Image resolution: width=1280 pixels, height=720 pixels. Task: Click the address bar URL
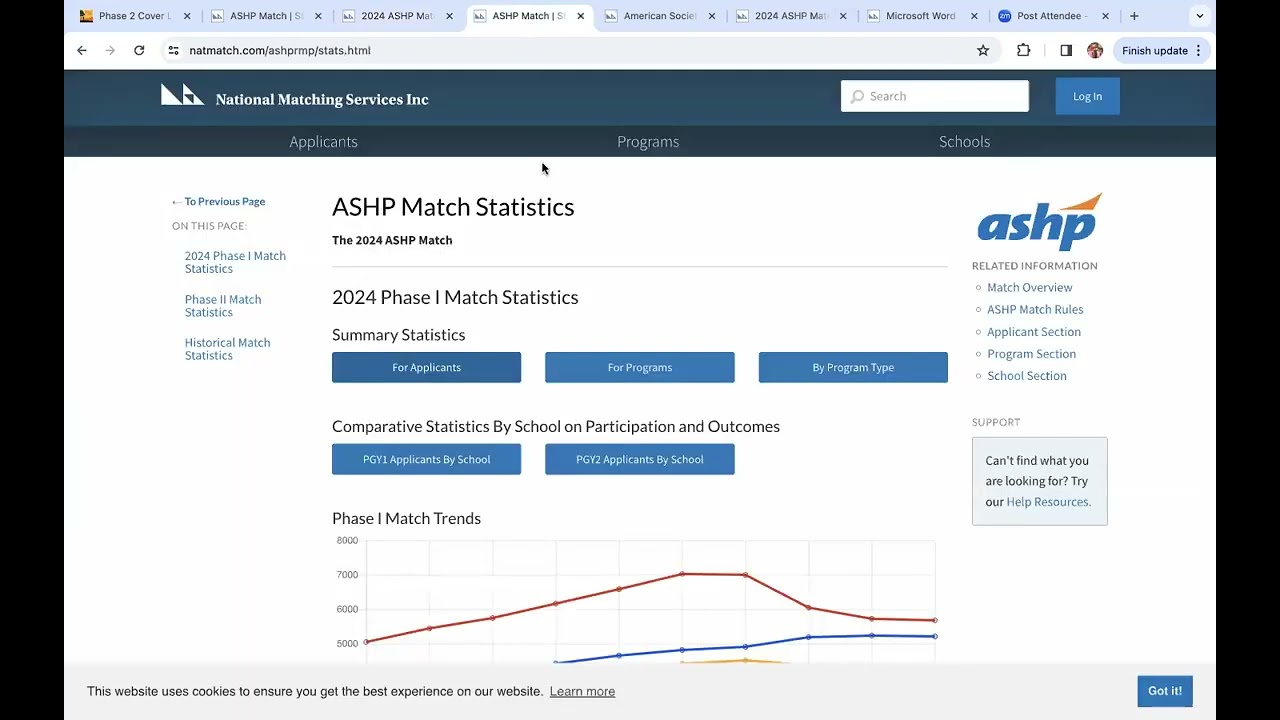click(280, 50)
